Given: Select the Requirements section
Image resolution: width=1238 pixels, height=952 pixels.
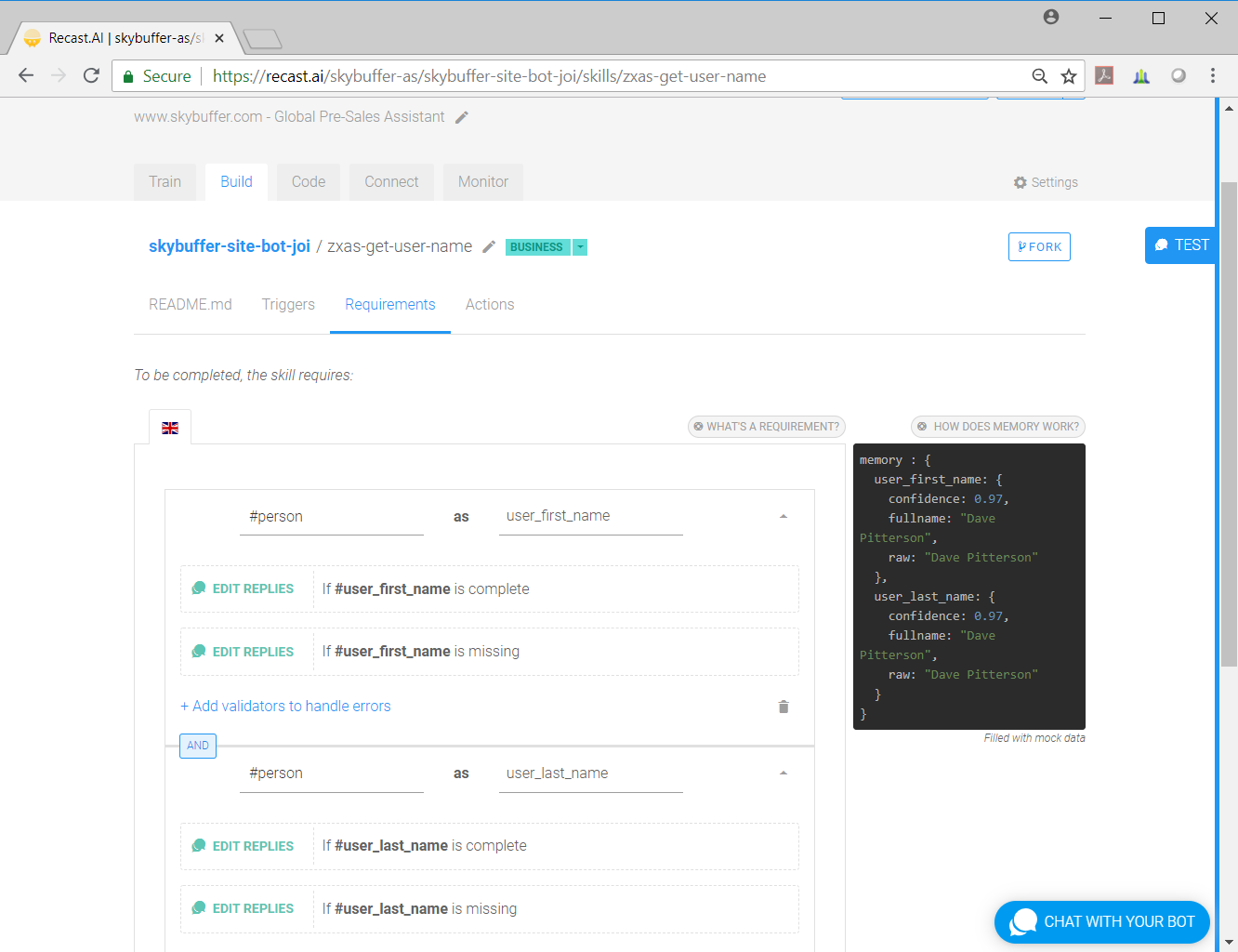Looking at the screenshot, I should [390, 305].
